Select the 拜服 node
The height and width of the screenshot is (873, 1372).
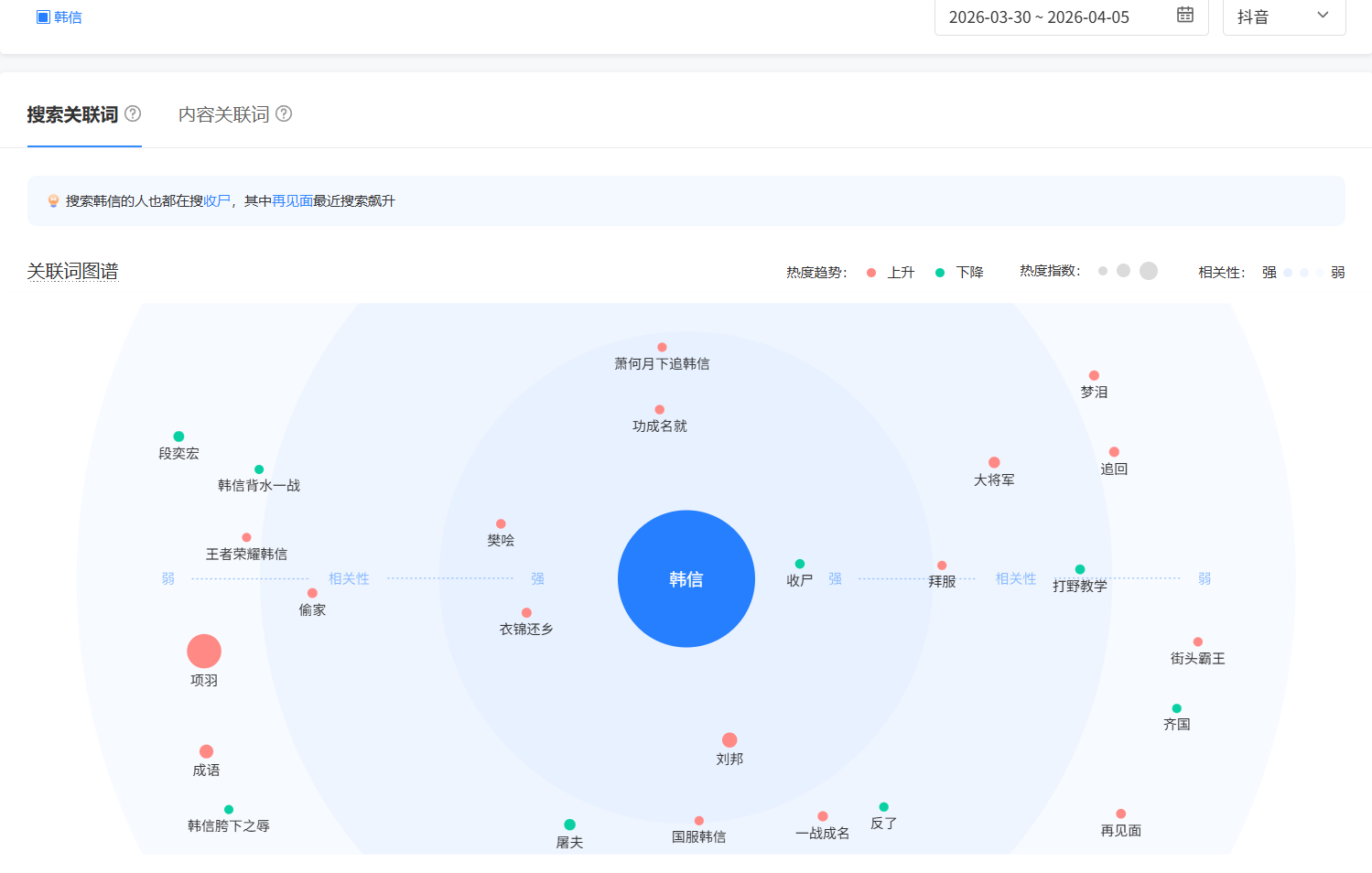pyautogui.click(x=942, y=566)
